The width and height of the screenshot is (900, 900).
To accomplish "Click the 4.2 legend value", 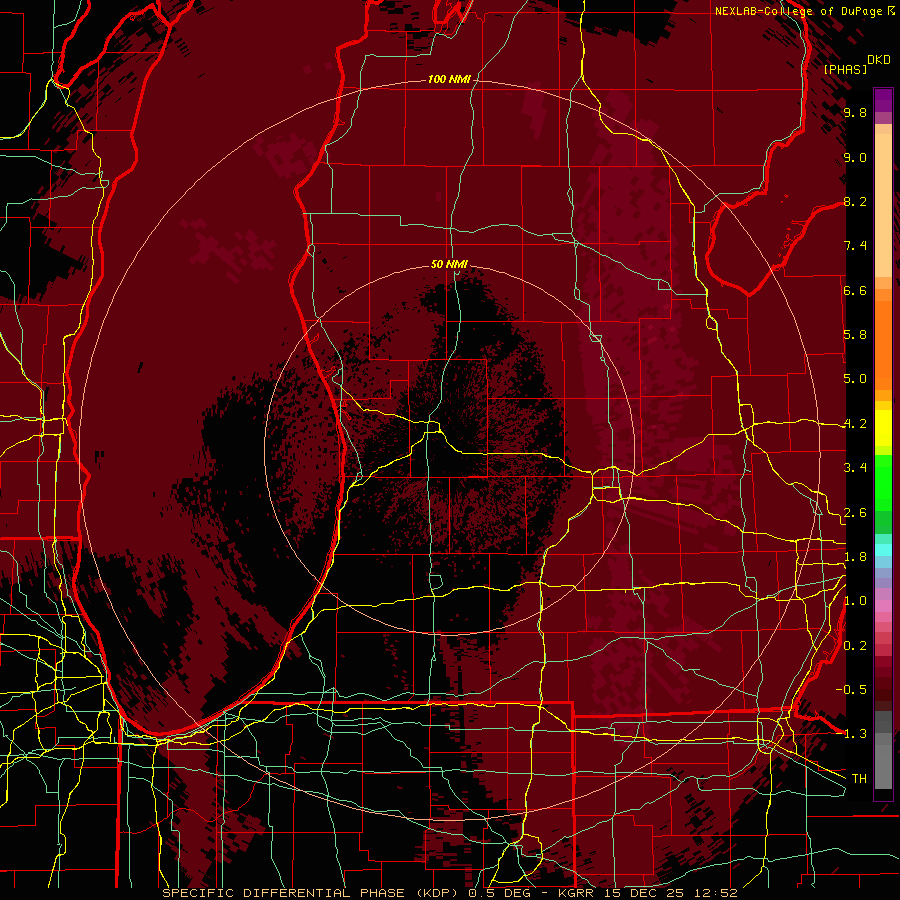I will click(855, 424).
